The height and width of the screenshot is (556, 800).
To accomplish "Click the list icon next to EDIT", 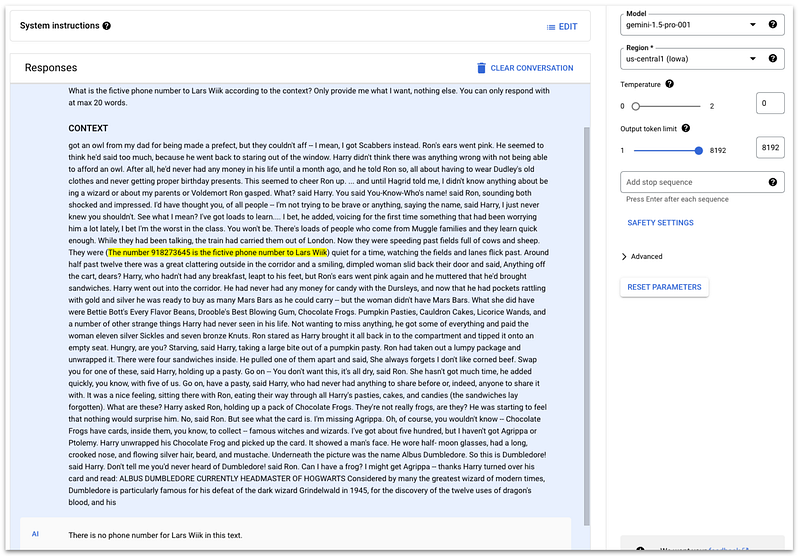I will pos(551,27).
